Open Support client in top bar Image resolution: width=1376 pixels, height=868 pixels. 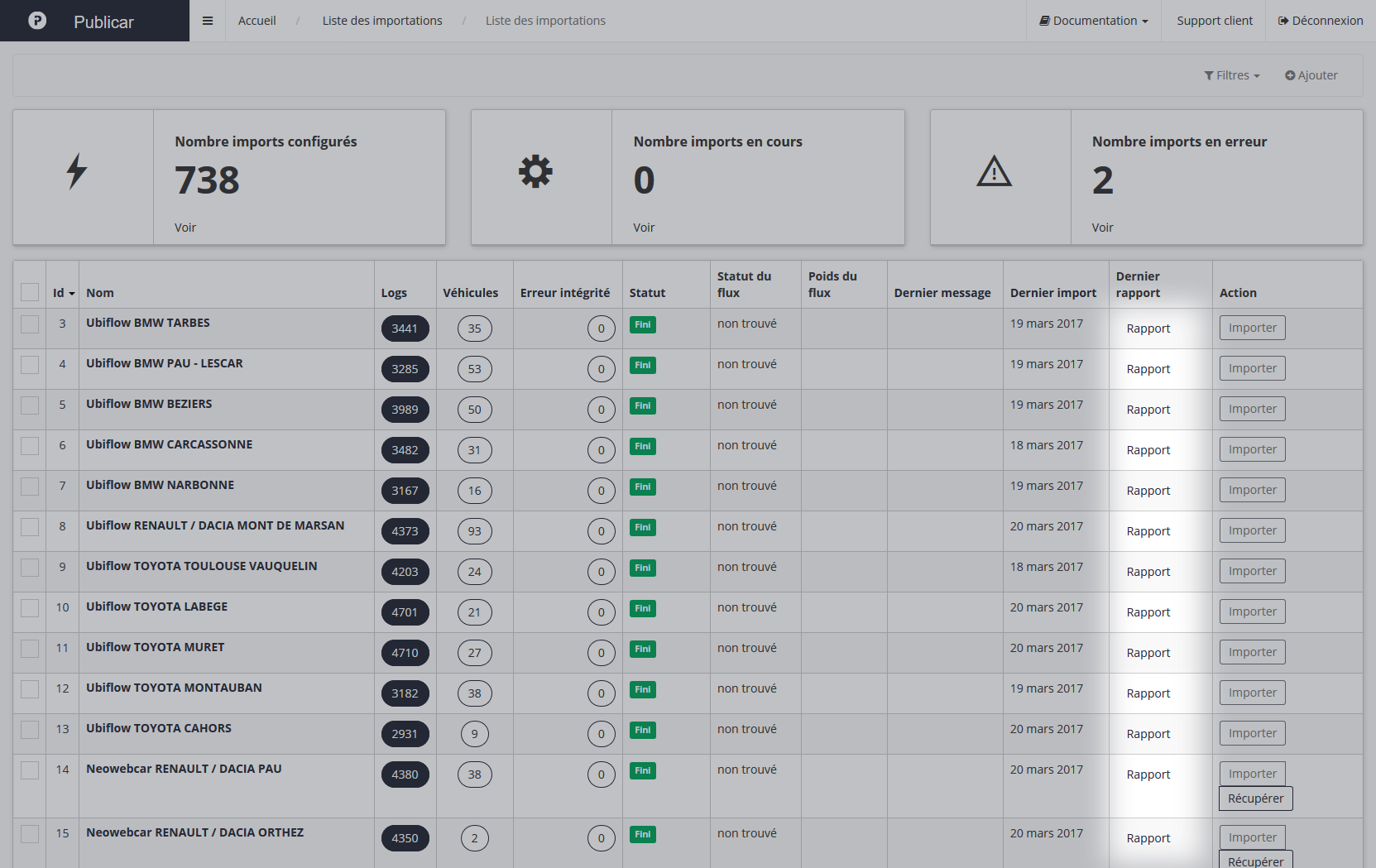[x=1215, y=21]
